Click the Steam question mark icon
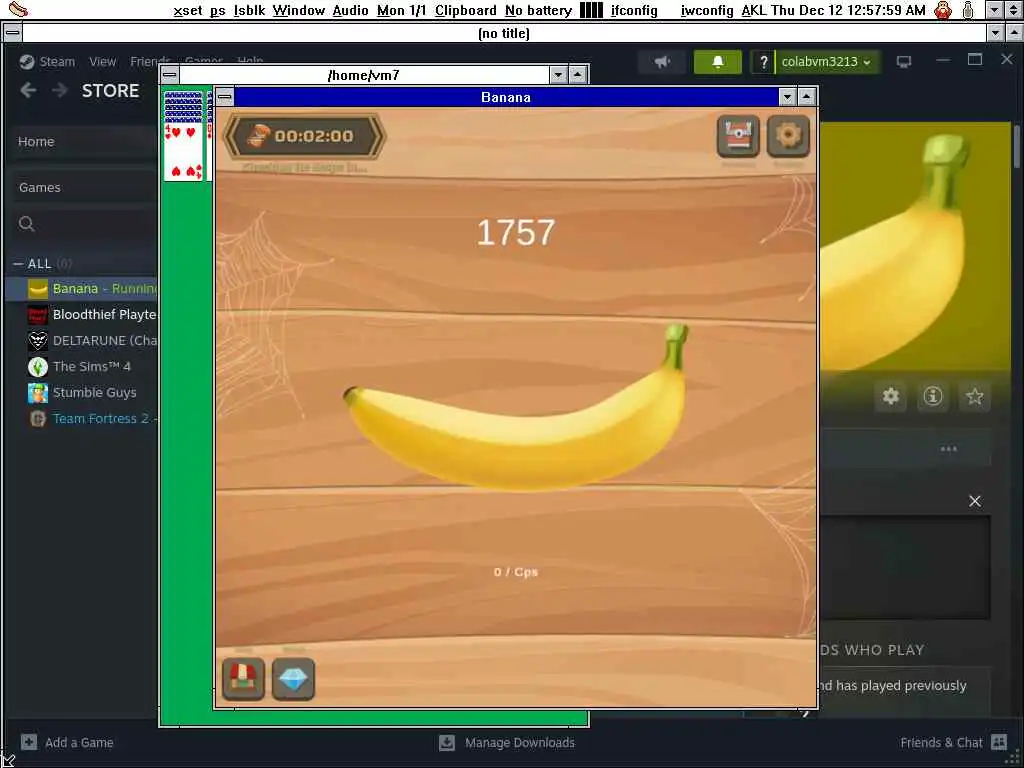The image size is (1024, 768). (763, 62)
